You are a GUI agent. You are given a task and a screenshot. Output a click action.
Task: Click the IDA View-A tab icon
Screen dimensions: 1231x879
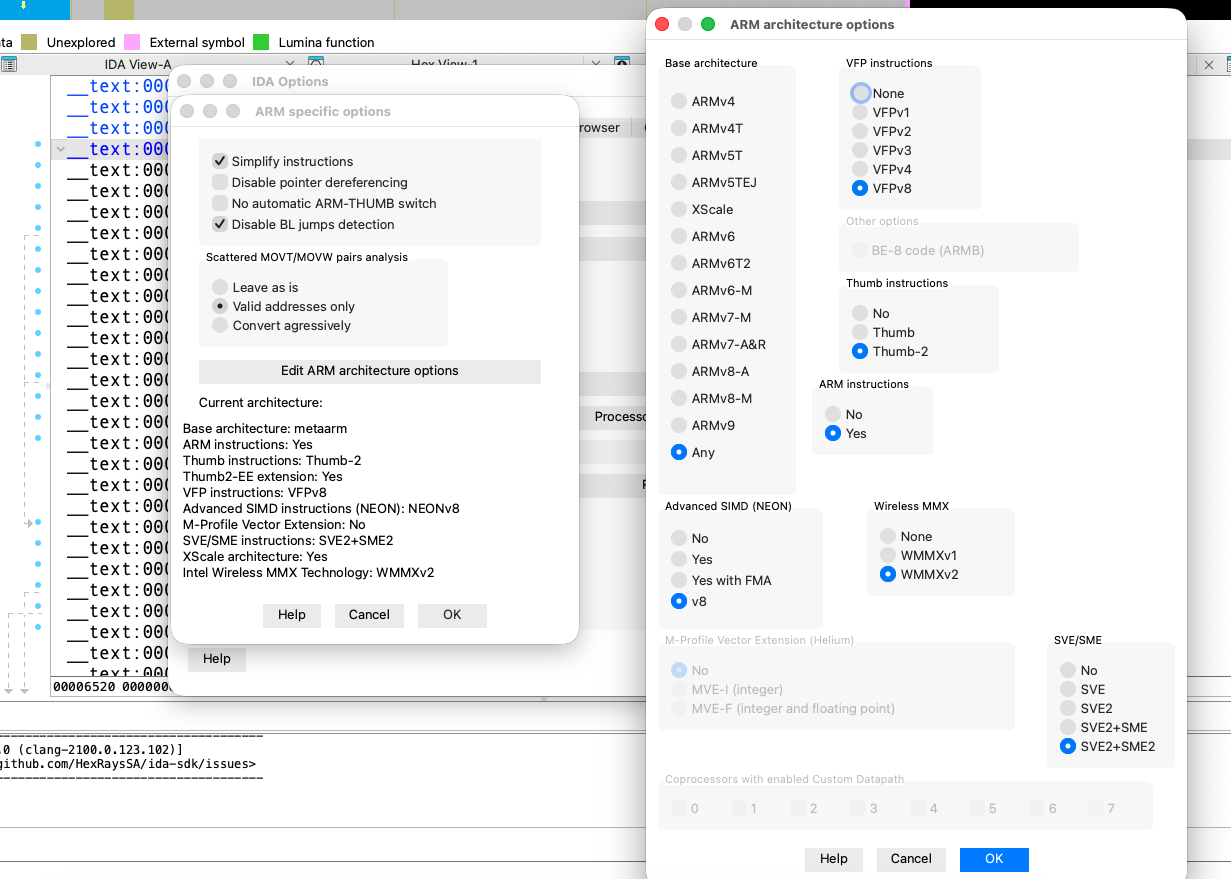coord(9,64)
